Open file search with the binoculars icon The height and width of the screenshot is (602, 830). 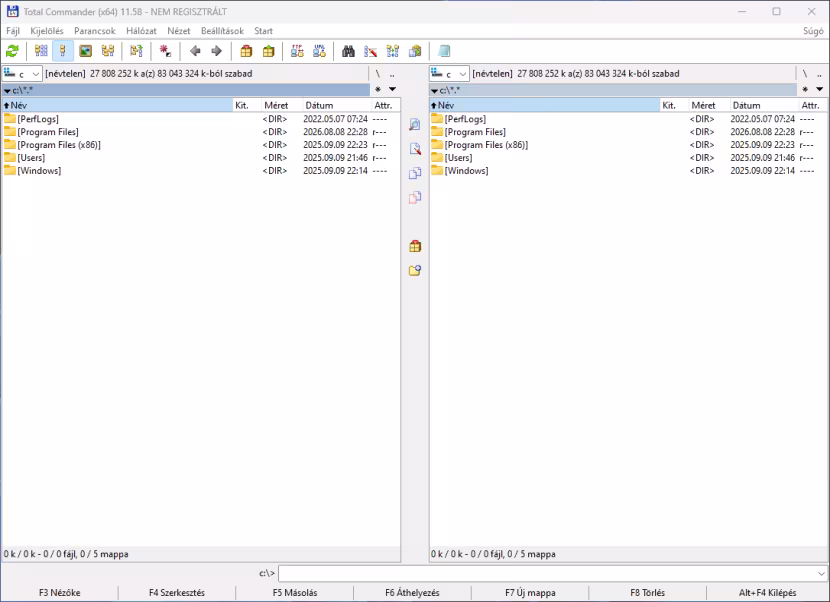click(x=348, y=51)
